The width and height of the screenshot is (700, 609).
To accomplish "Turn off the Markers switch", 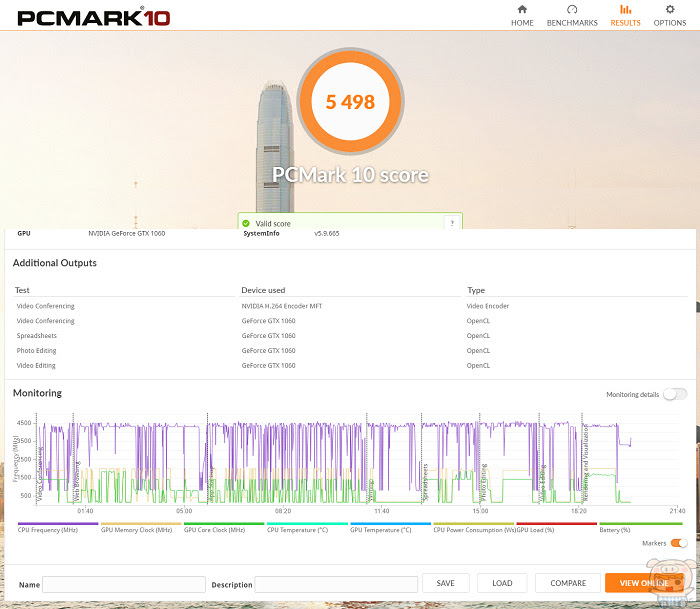I will coord(679,543).
